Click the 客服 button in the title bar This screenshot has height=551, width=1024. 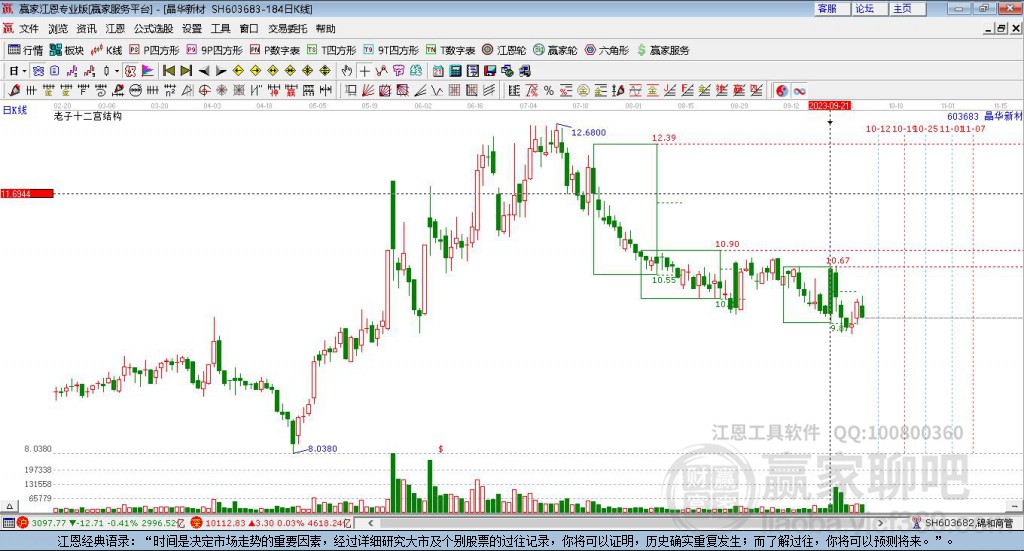tap(832, 8)
